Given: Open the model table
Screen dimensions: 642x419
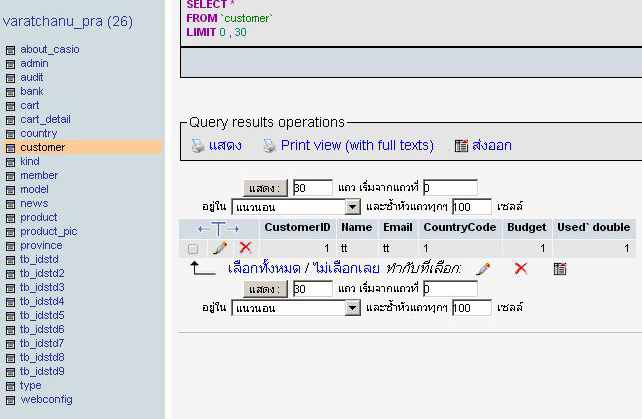Looking at the screenshot, I should 34,190.
